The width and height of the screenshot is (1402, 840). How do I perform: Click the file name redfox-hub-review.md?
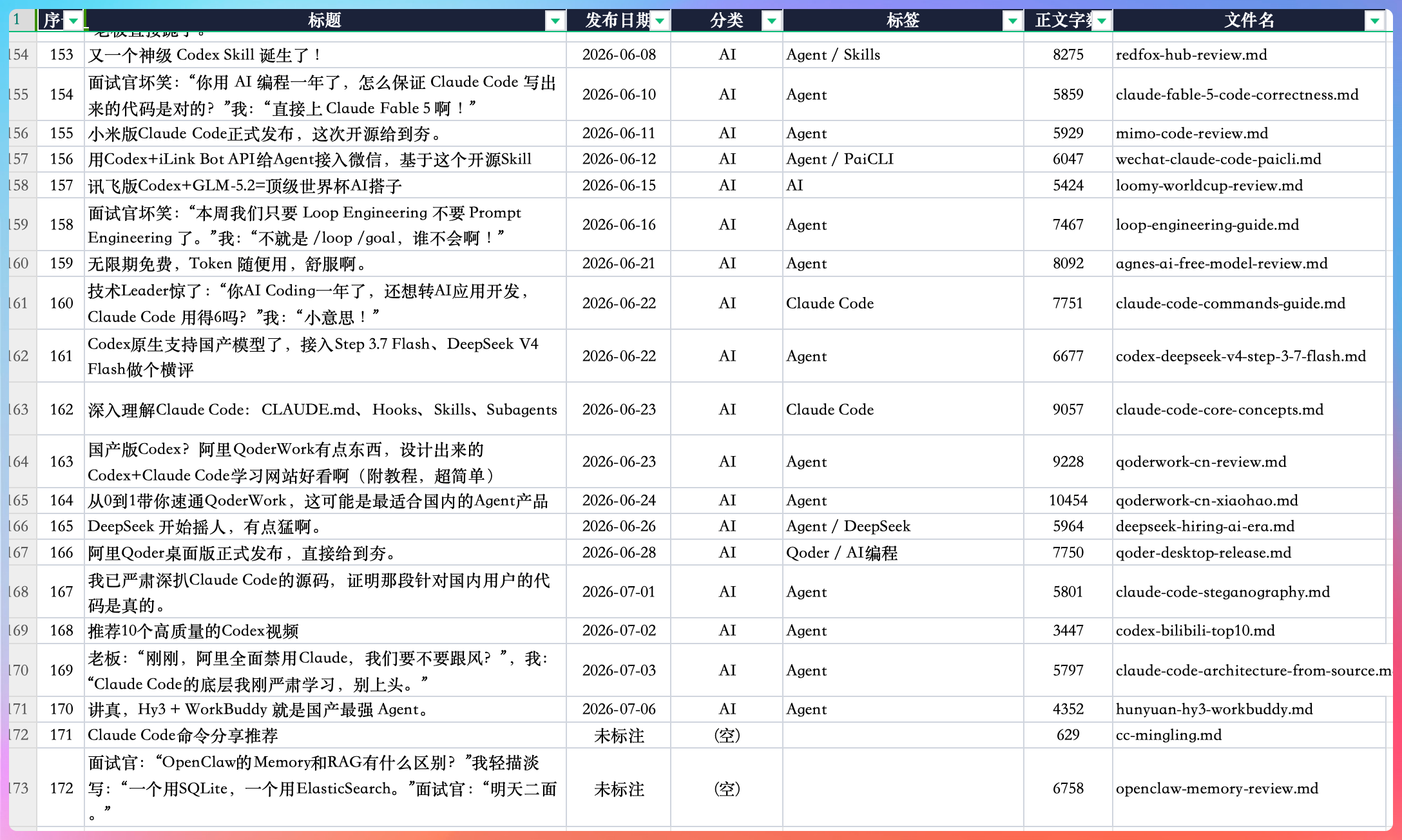1191,55
